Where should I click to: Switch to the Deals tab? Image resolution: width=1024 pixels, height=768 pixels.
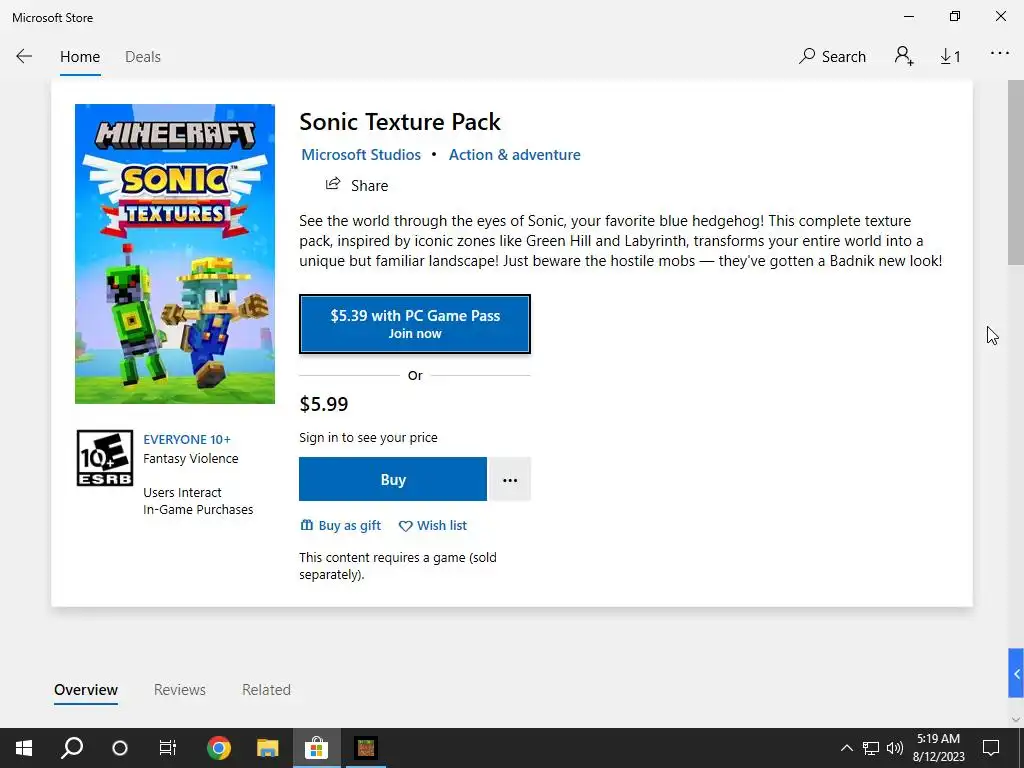143,57
